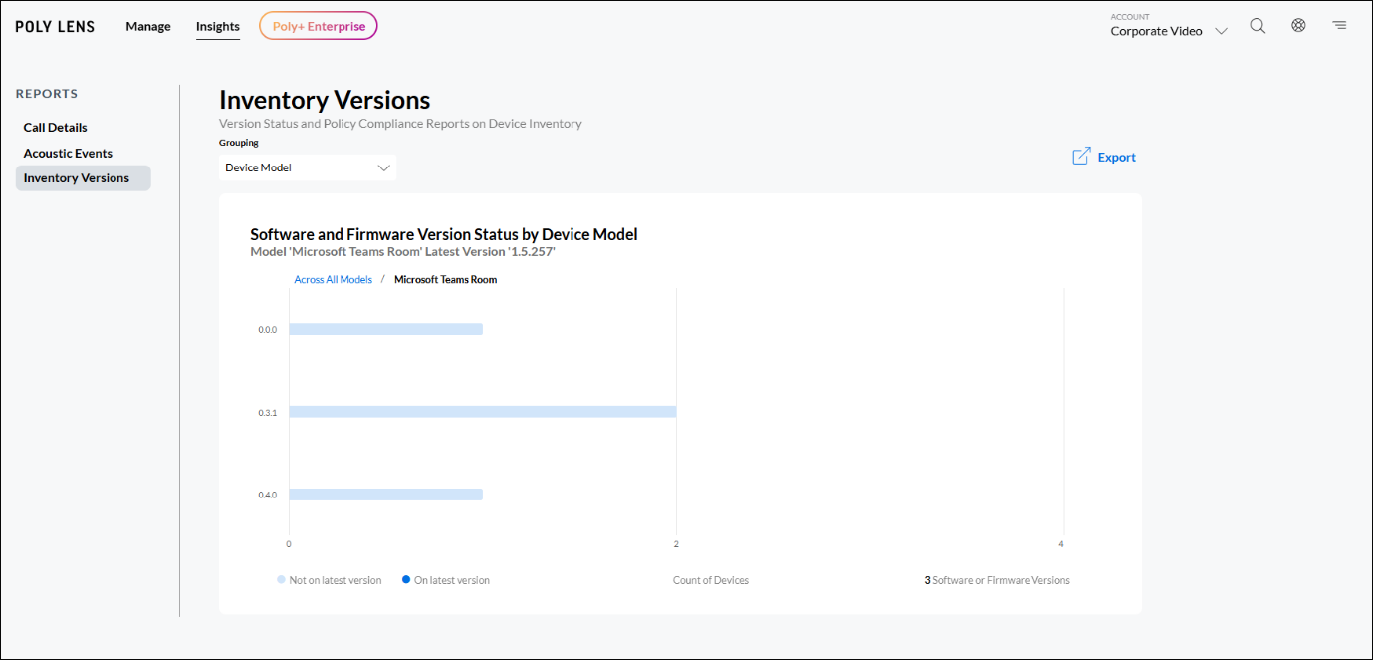This screenshot has width=1373, height=660.
Task: Click the Export external-link icon
Action: point(1081,156)
